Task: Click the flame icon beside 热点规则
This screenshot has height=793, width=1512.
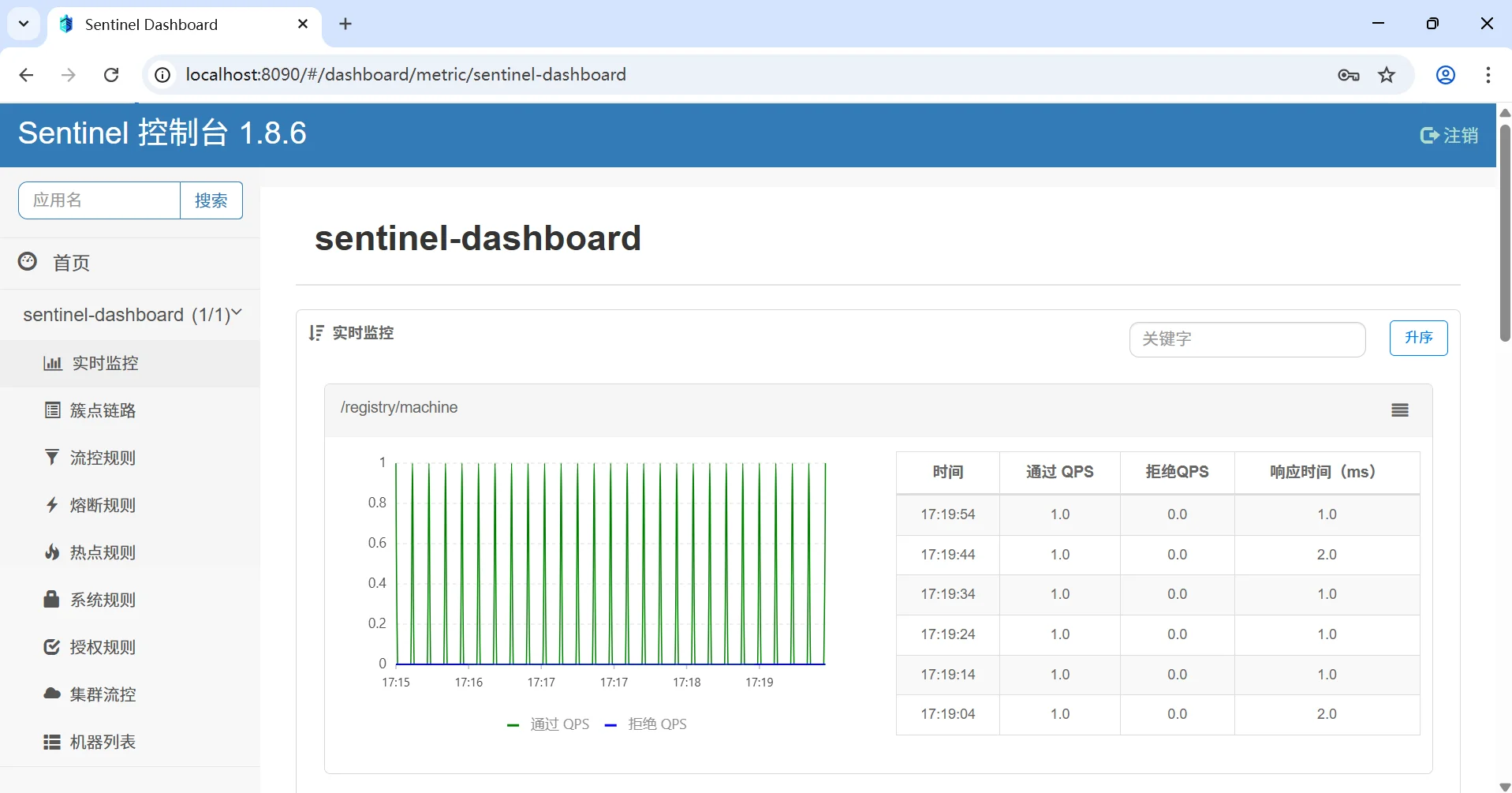Action: (52, 552)
